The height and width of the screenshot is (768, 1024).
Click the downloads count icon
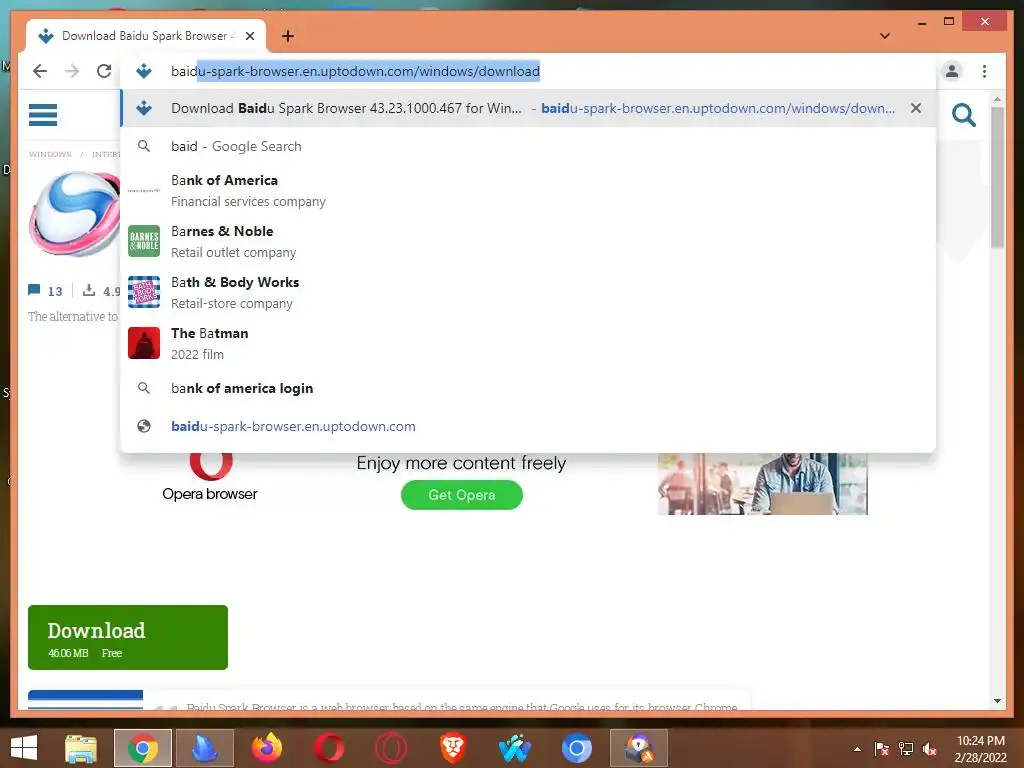pyautogui.click(x=89, y=291)
